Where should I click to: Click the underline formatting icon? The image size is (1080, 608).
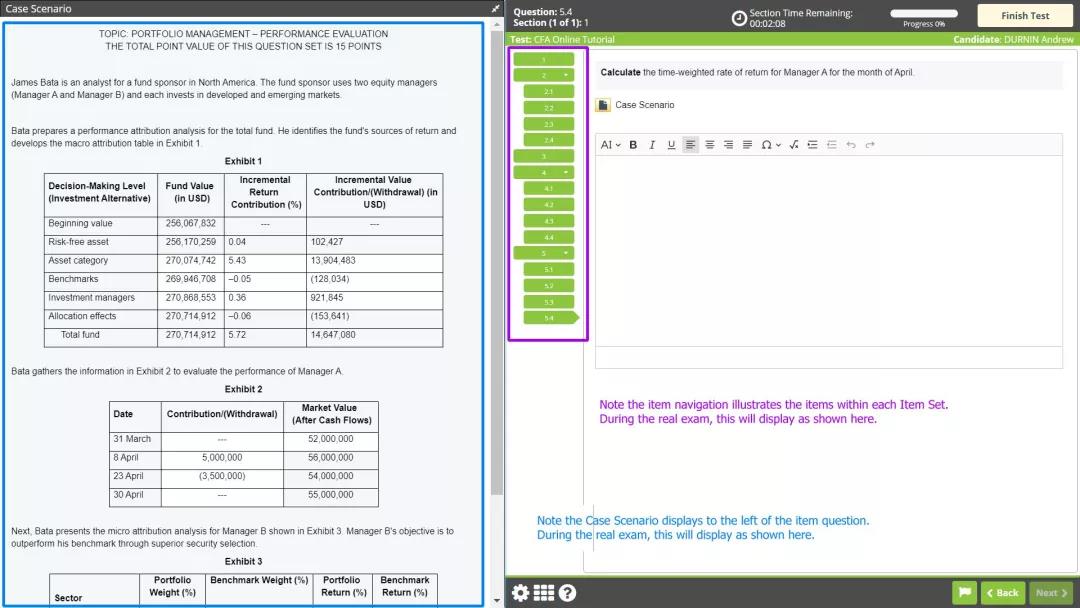coord(671,145)
